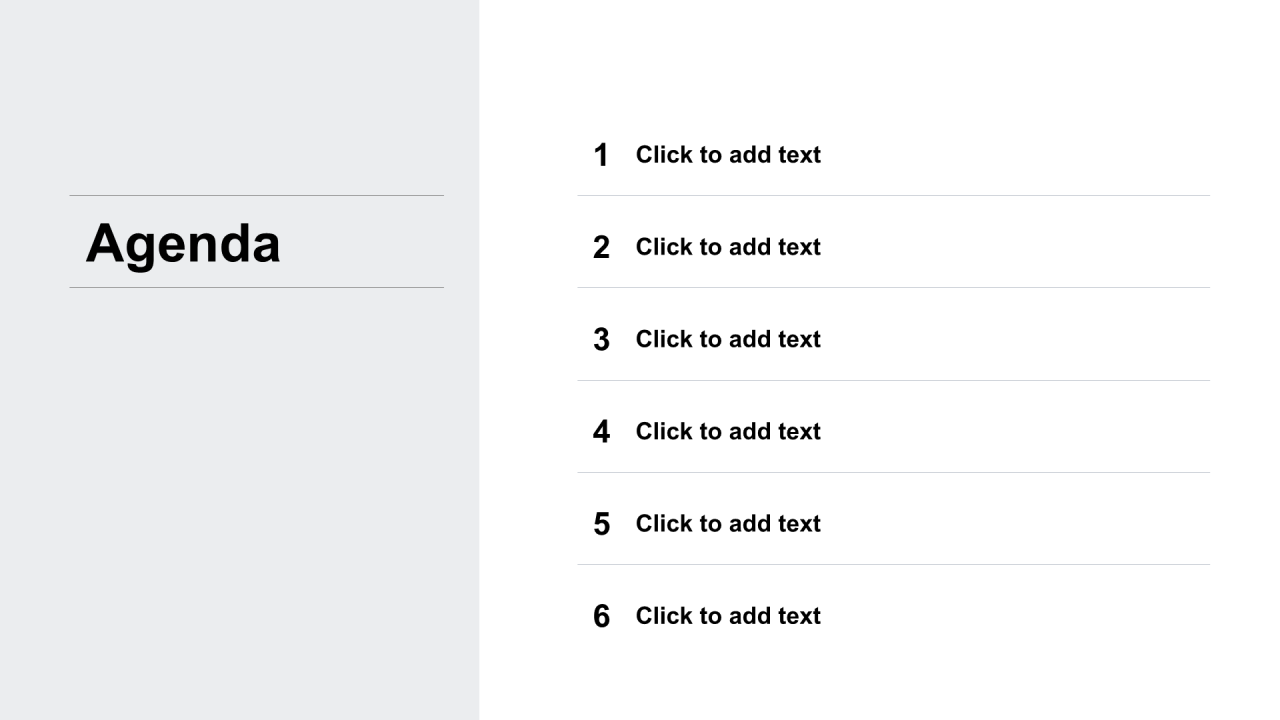This screenshot has height=720, width=1280.
Task: Click the horizontal line below Agenda title
Action: pos(256,287)
